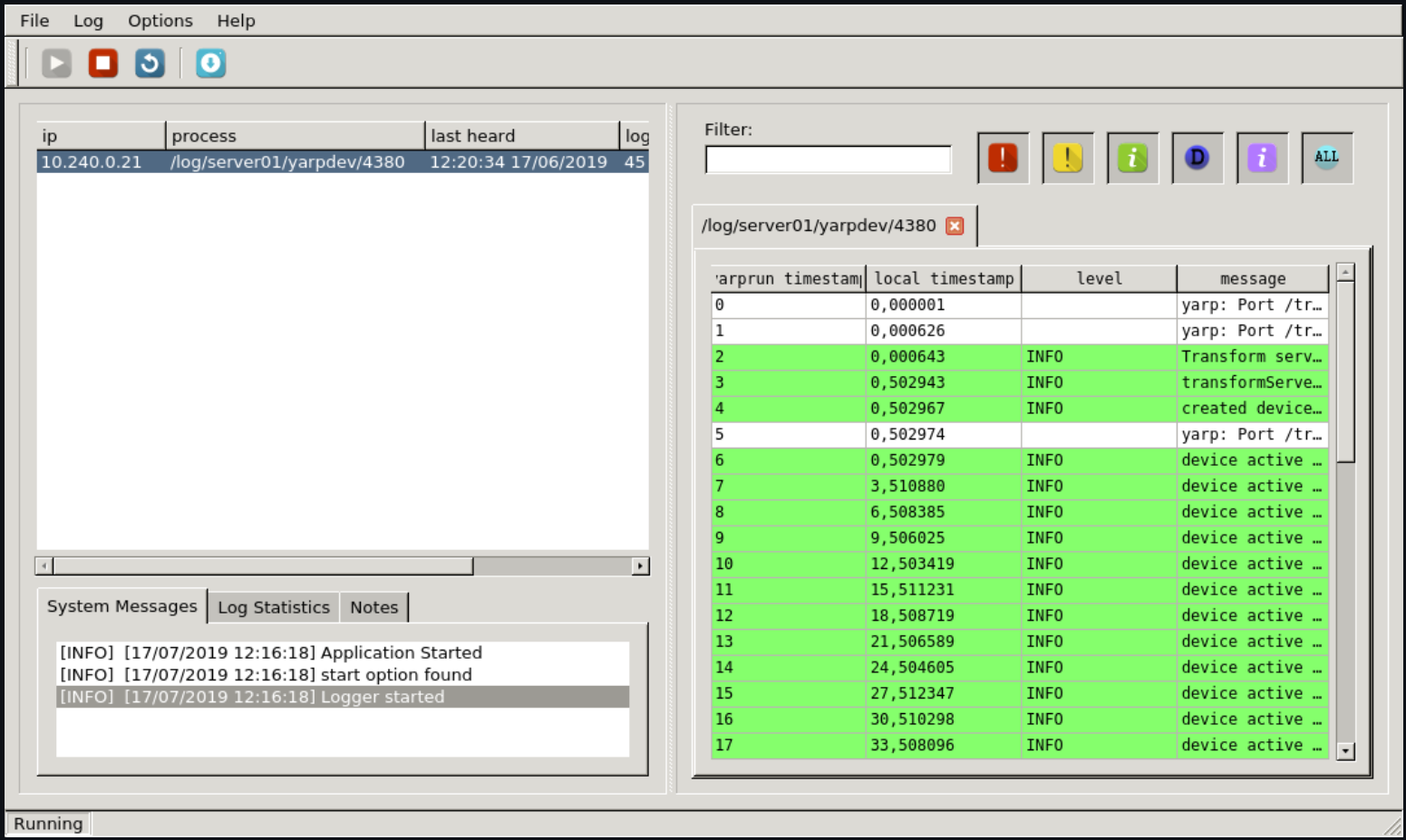This screenshot has height=840, width=1406.
Task: Sort by the 'last heard' column header
Action: (x=520, y=136)
